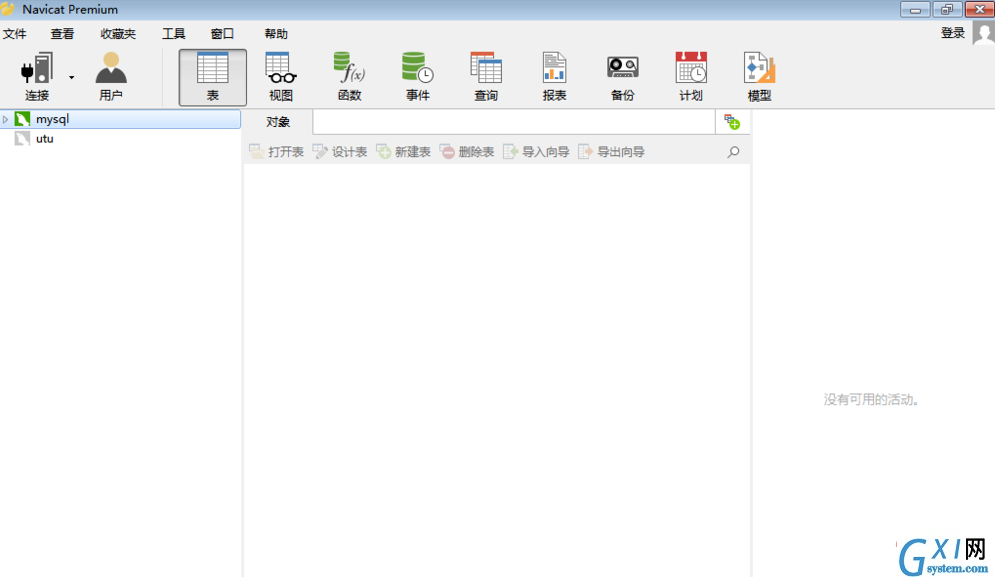Click the user avatar icon
Image resolution: width=995 pixels, height=577 pixels.
[x=984, y=33]
